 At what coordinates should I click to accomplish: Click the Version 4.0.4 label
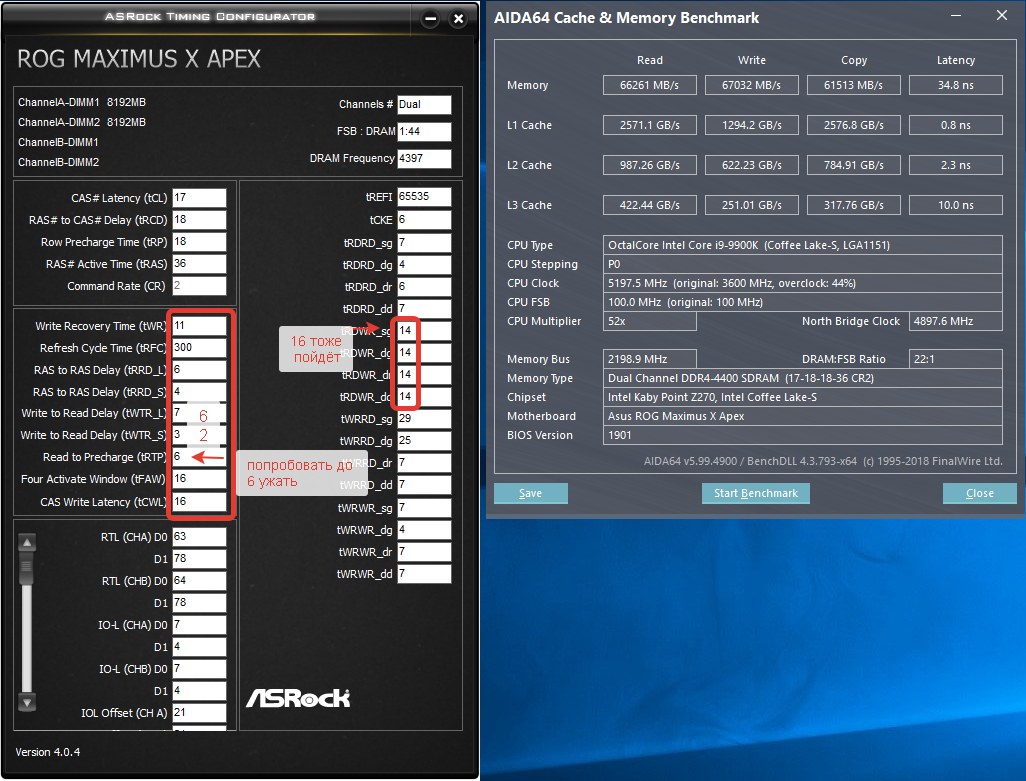point(48,752)
